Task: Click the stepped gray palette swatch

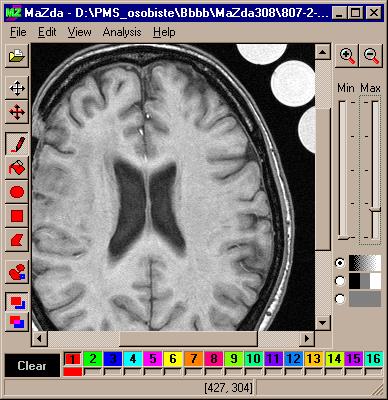Action: (365, 281)
